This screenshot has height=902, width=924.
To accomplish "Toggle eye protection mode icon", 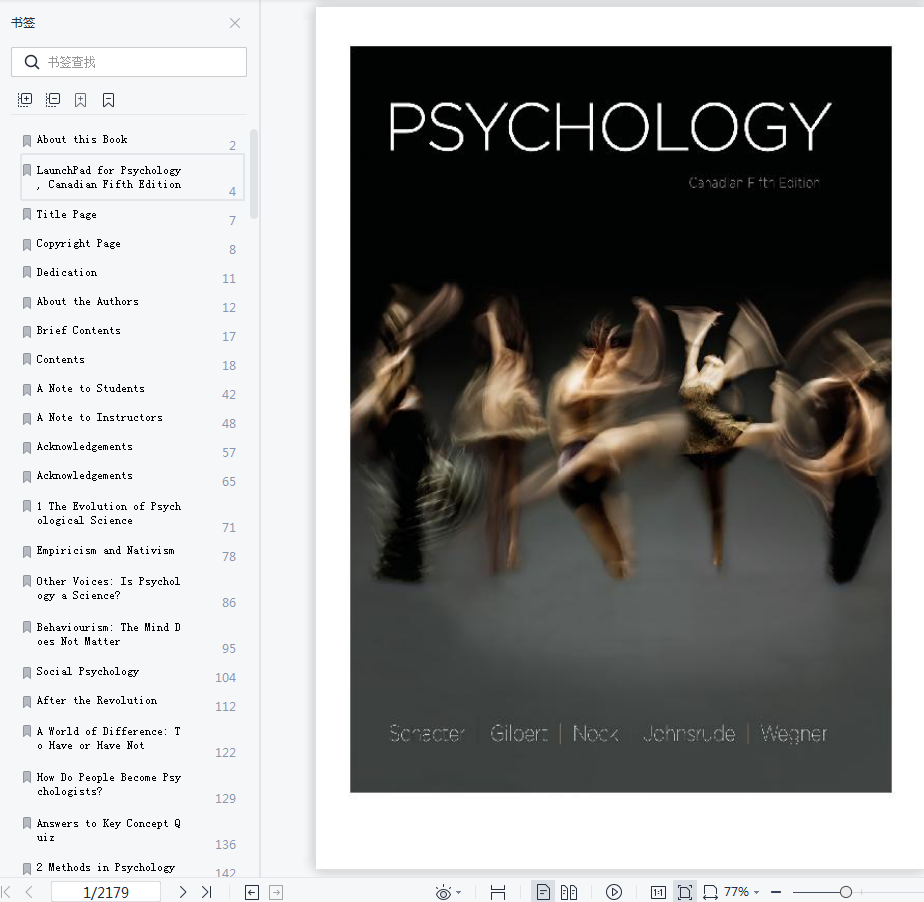I will 443,893.
